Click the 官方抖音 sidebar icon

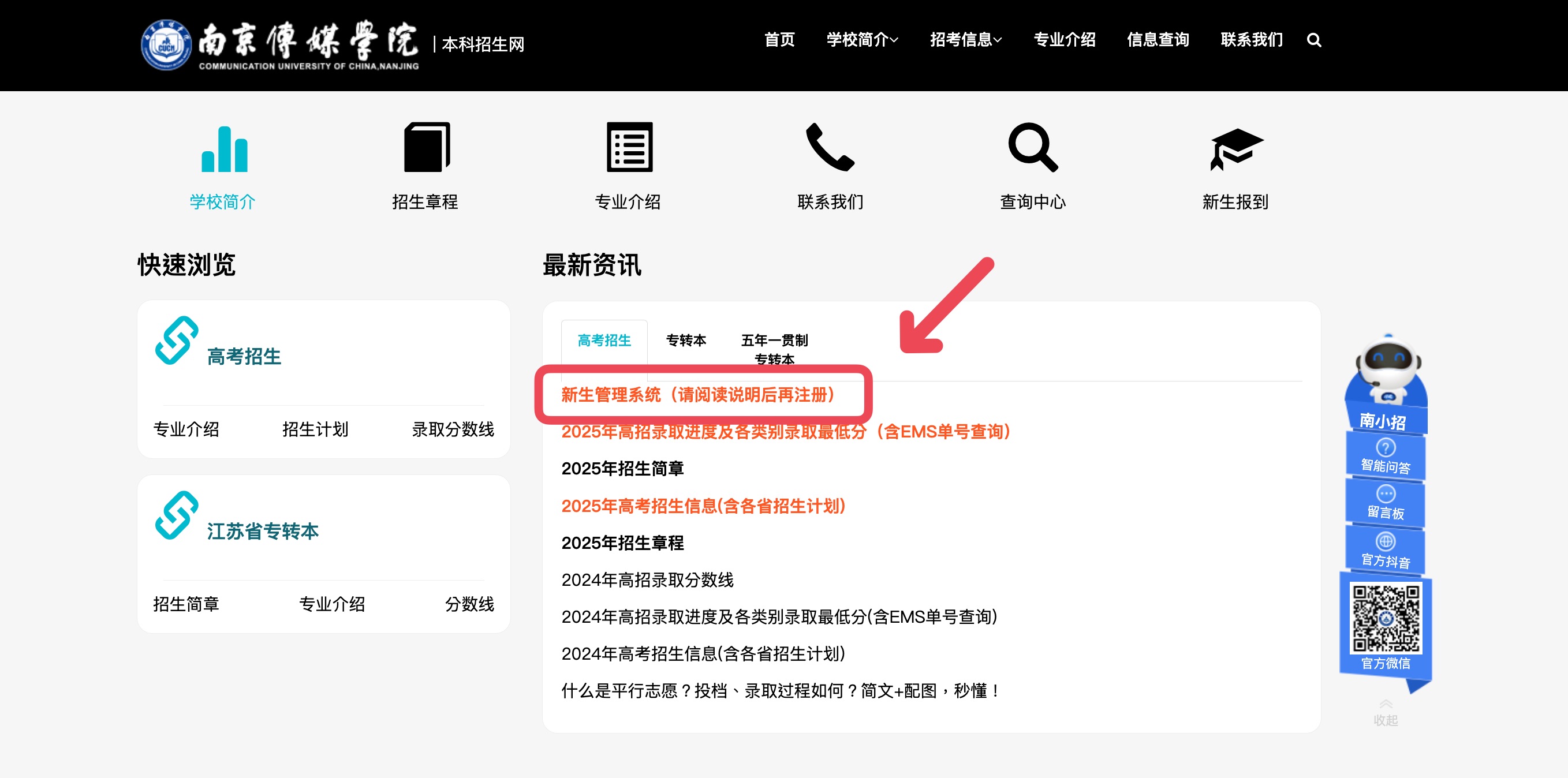pos(1386,550)
